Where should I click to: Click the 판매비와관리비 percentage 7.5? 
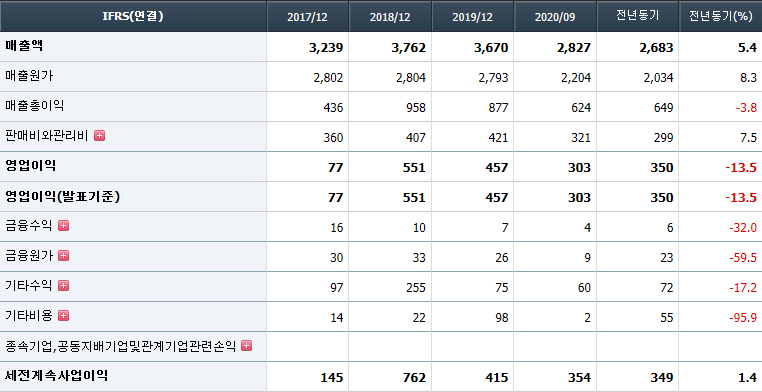click(748, 138)
